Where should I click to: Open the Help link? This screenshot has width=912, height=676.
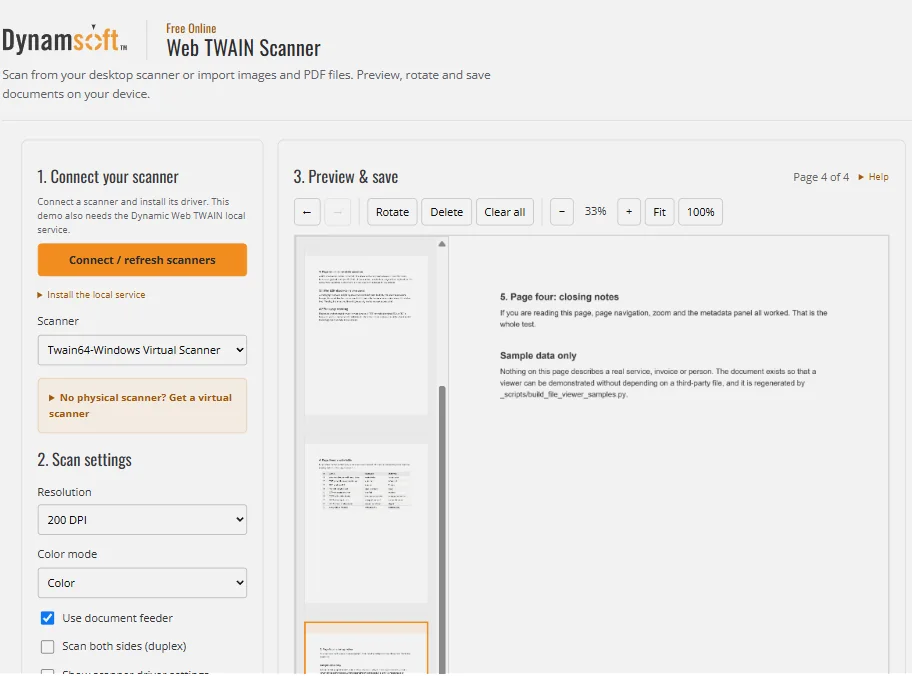(x=874, y=177)
